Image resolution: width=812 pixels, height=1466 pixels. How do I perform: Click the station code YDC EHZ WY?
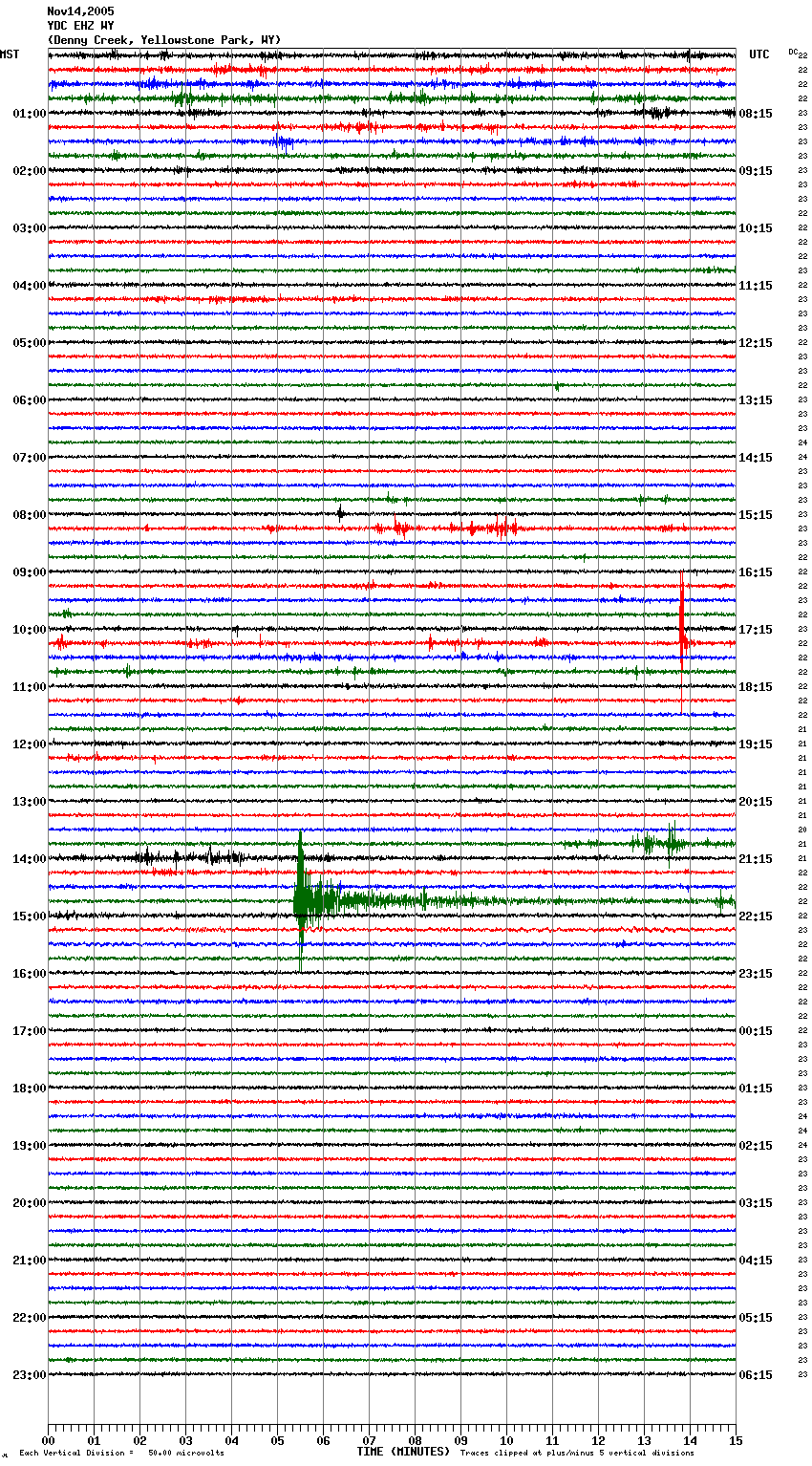(x=80, y=26)
